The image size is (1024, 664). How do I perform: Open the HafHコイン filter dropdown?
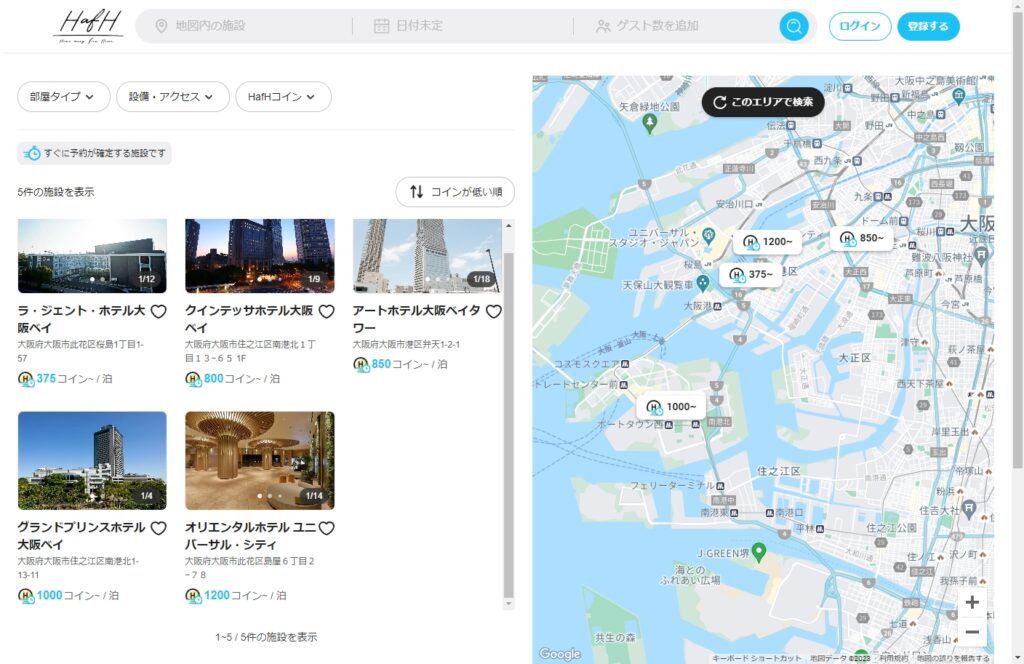click(283, 97)
